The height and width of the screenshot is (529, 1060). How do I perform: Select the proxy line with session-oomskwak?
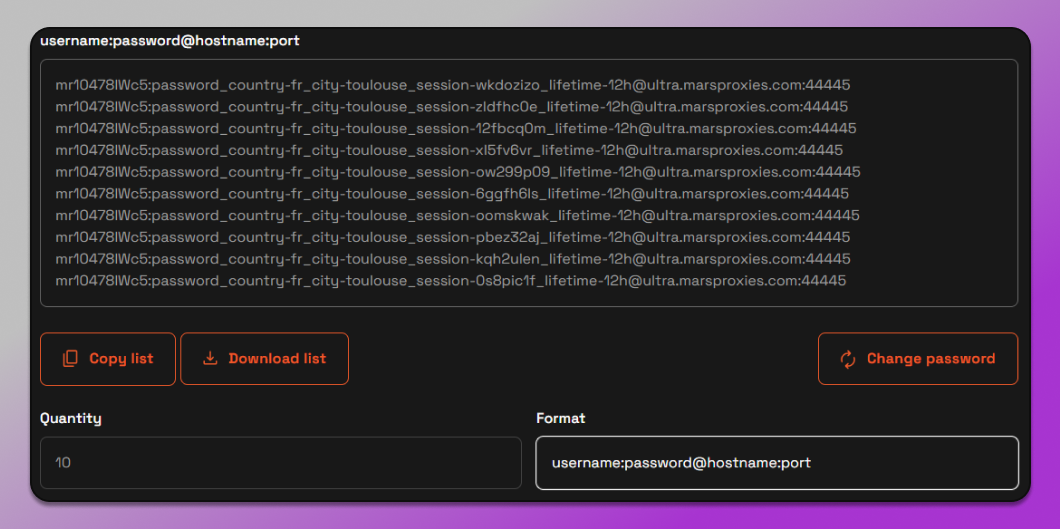click(458, 216)
